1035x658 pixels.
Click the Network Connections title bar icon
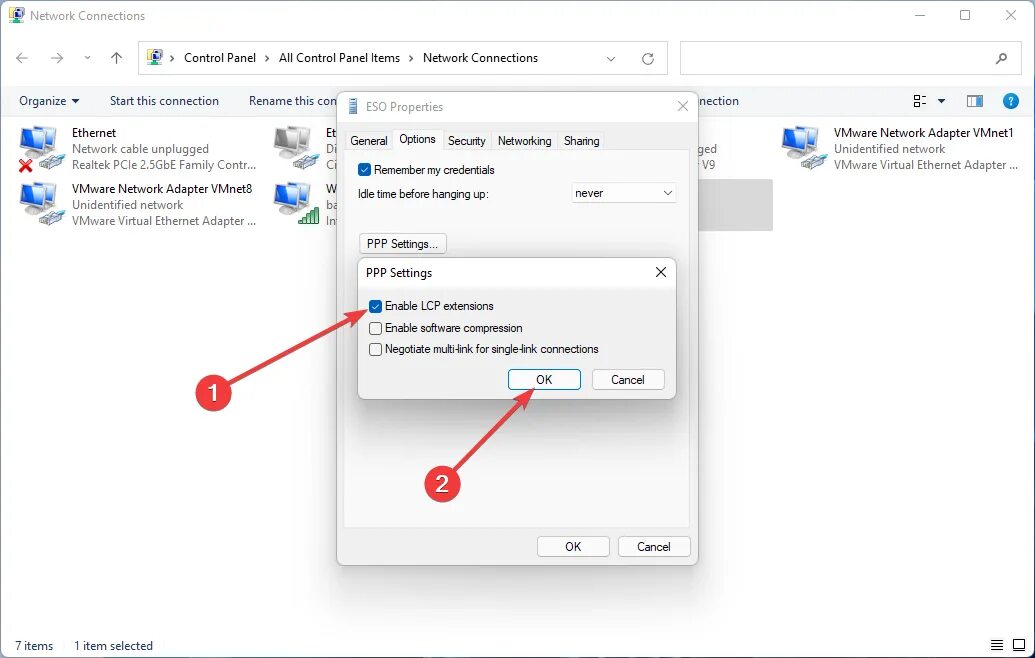coord(17,15)
